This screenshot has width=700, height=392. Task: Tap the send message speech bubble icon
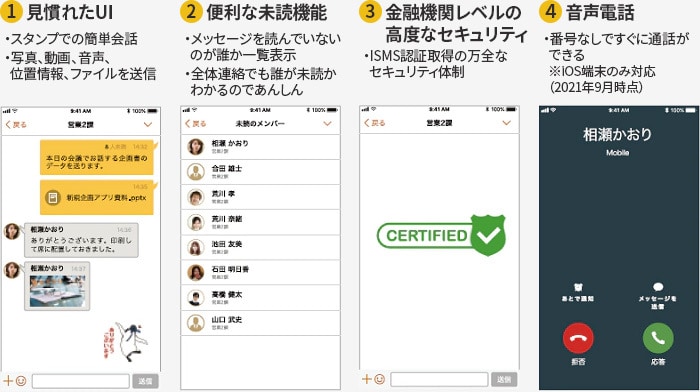point(658,287)
